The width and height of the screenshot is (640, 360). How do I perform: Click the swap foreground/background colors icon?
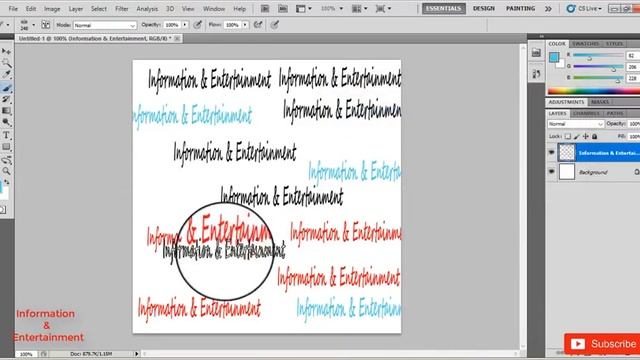point(7,182)
